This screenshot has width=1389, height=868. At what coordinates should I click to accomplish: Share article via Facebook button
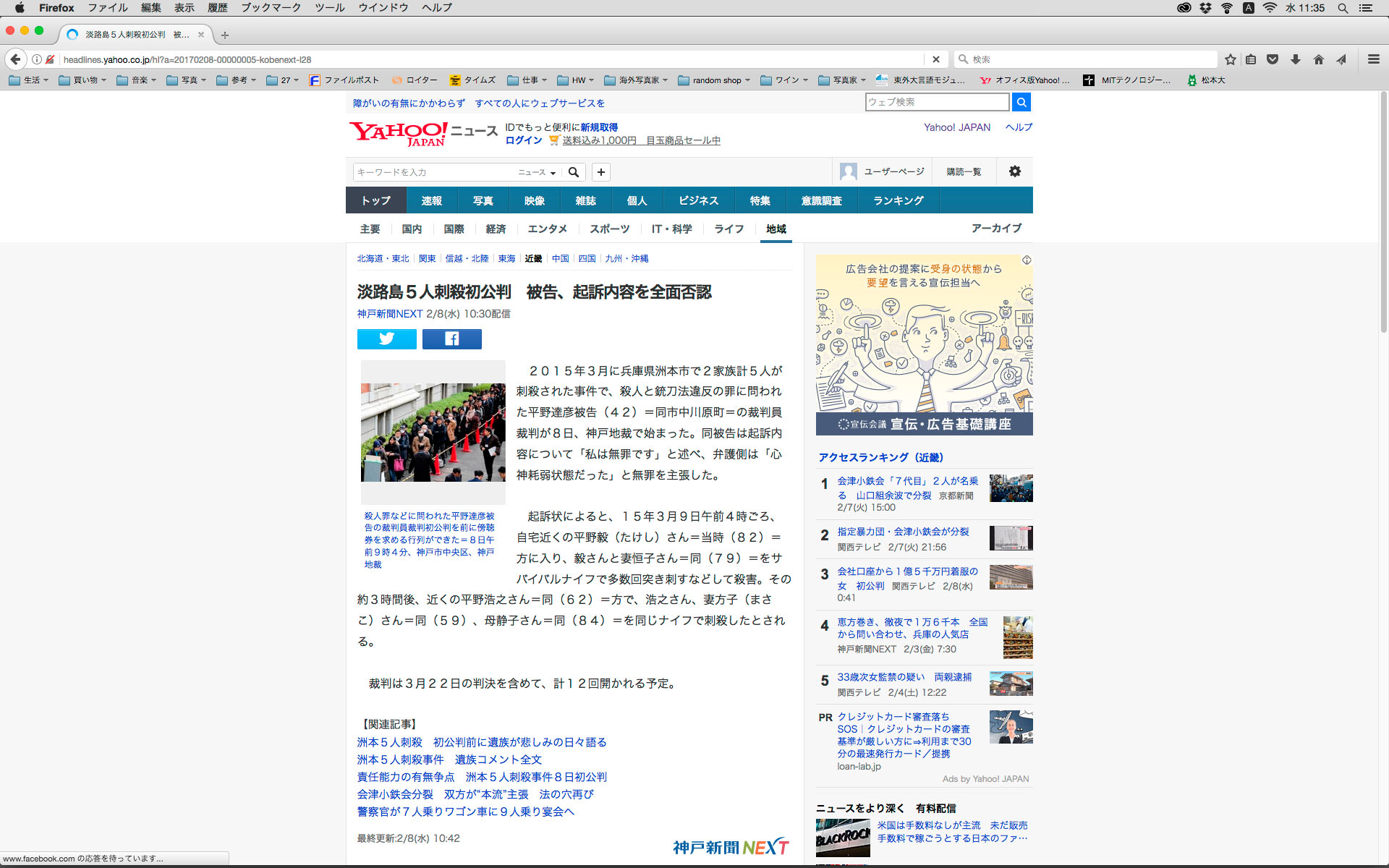[x=451, y=339]
